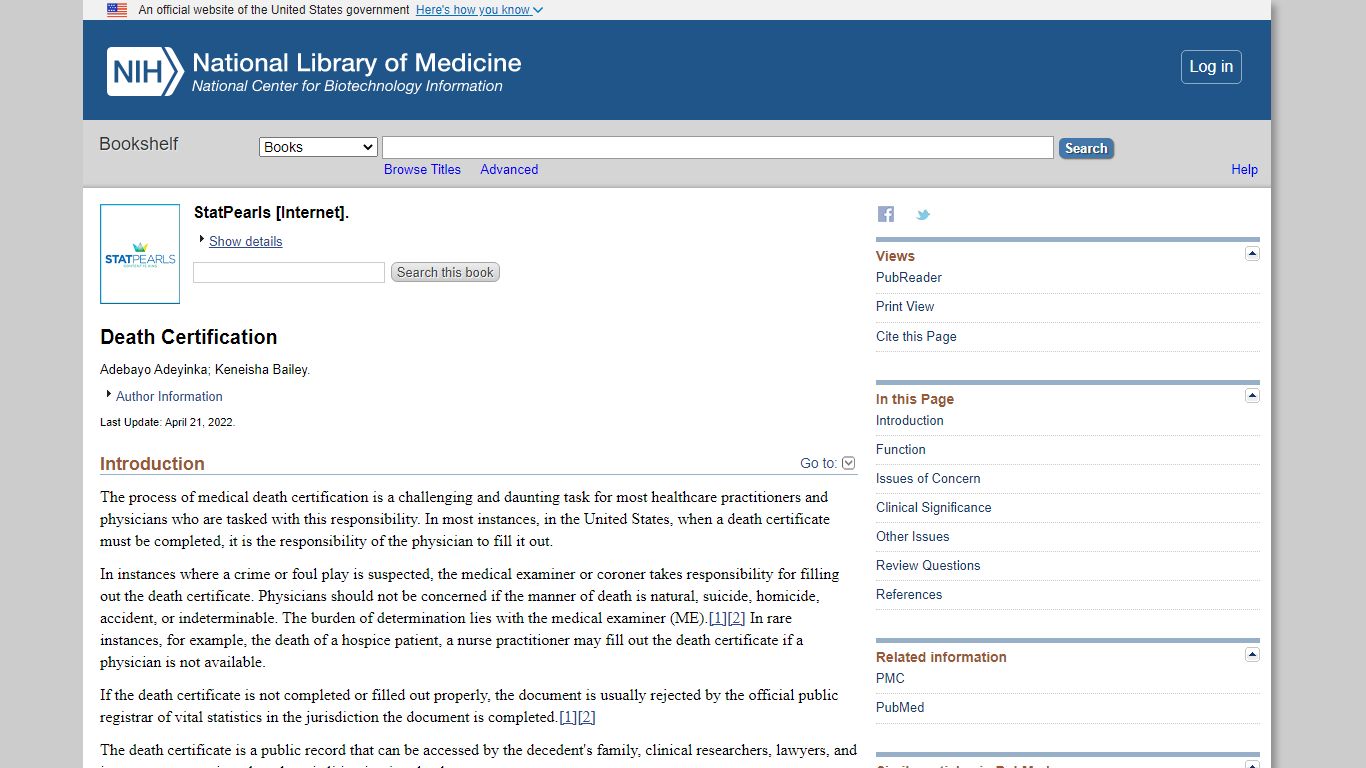
Task: Click the Death Certification heading
Action: 189,337
